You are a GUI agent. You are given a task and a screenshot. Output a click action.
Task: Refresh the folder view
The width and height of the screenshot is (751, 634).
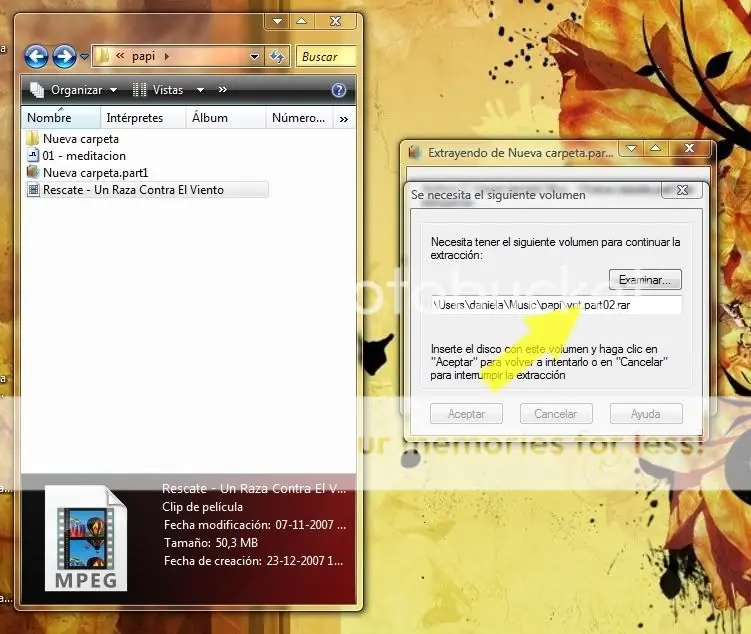(x=277, y=57)
